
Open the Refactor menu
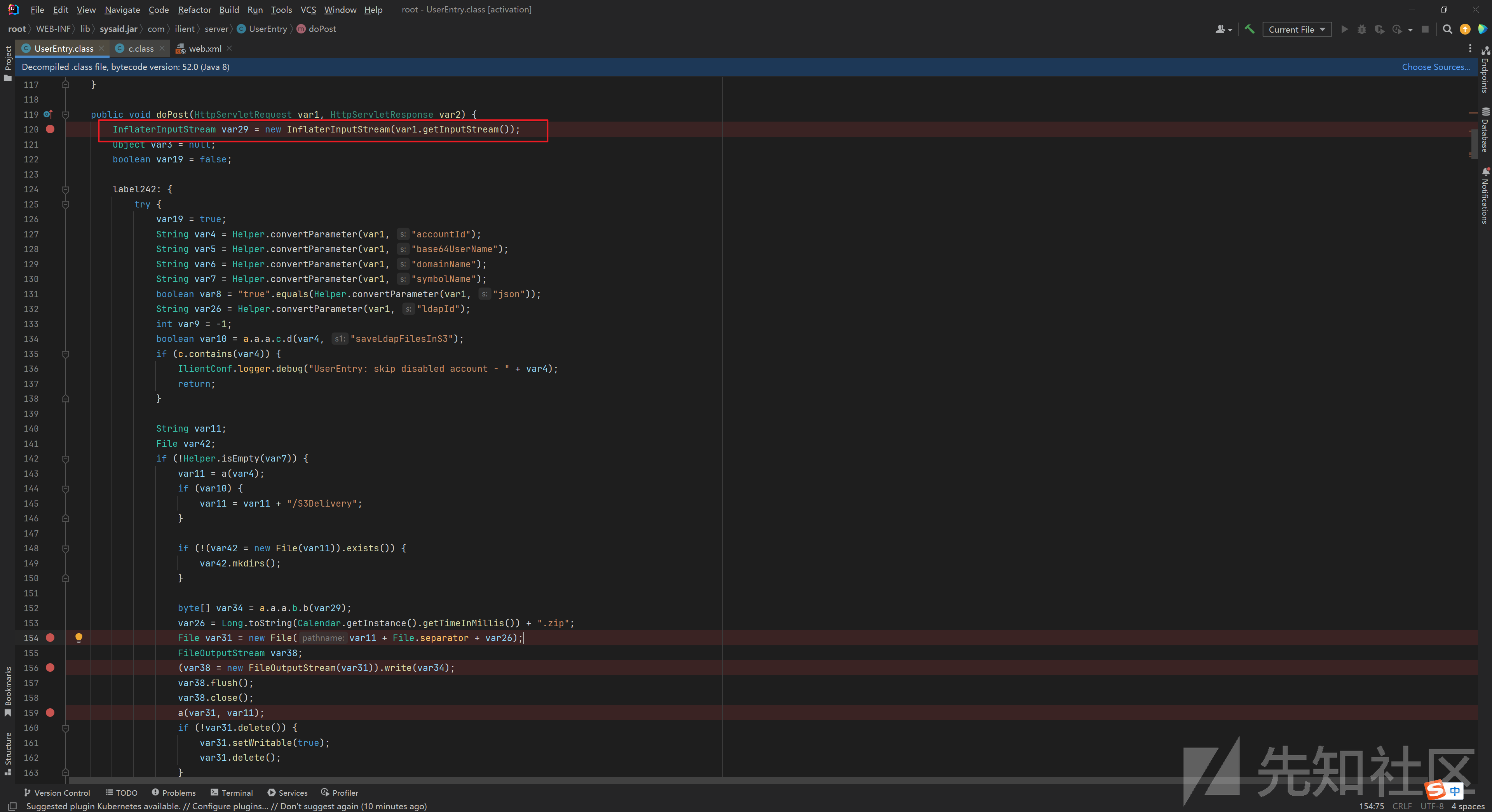[x=194, y=9]
